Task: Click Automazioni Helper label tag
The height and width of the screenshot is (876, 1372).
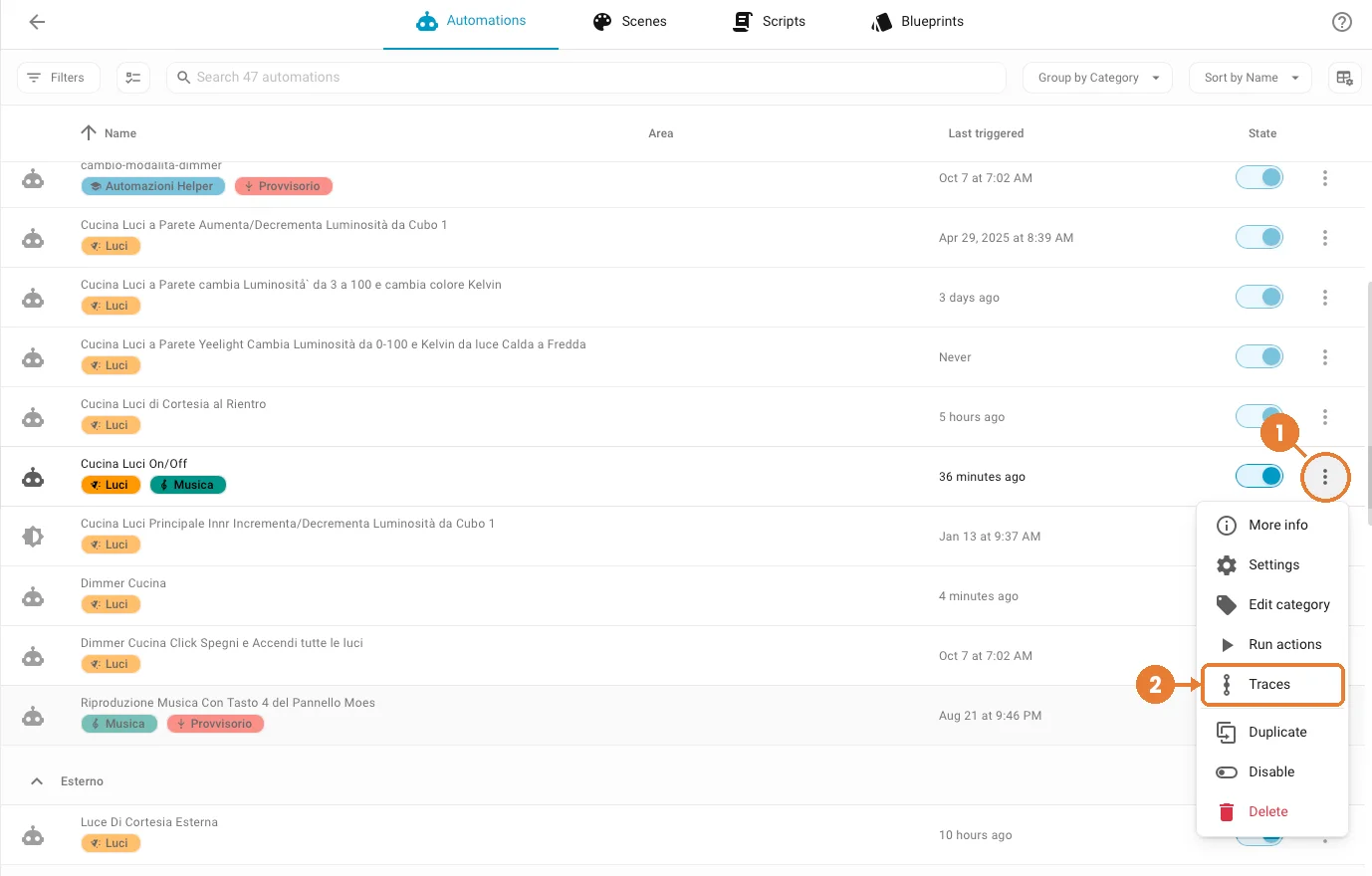Action: [153, 186]
